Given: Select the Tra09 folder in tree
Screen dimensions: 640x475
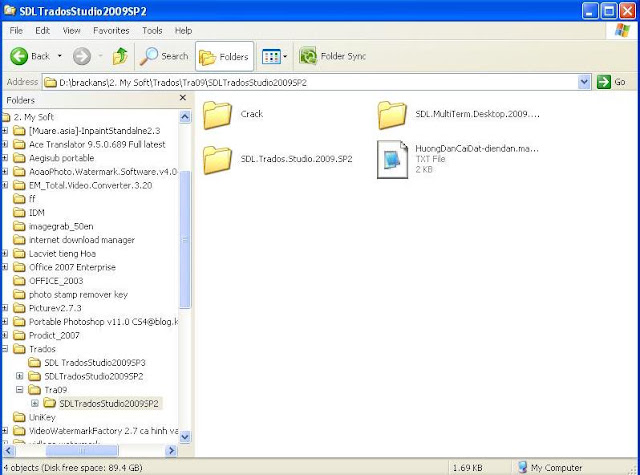Looking at the screenshot, I should pos(56,390).
